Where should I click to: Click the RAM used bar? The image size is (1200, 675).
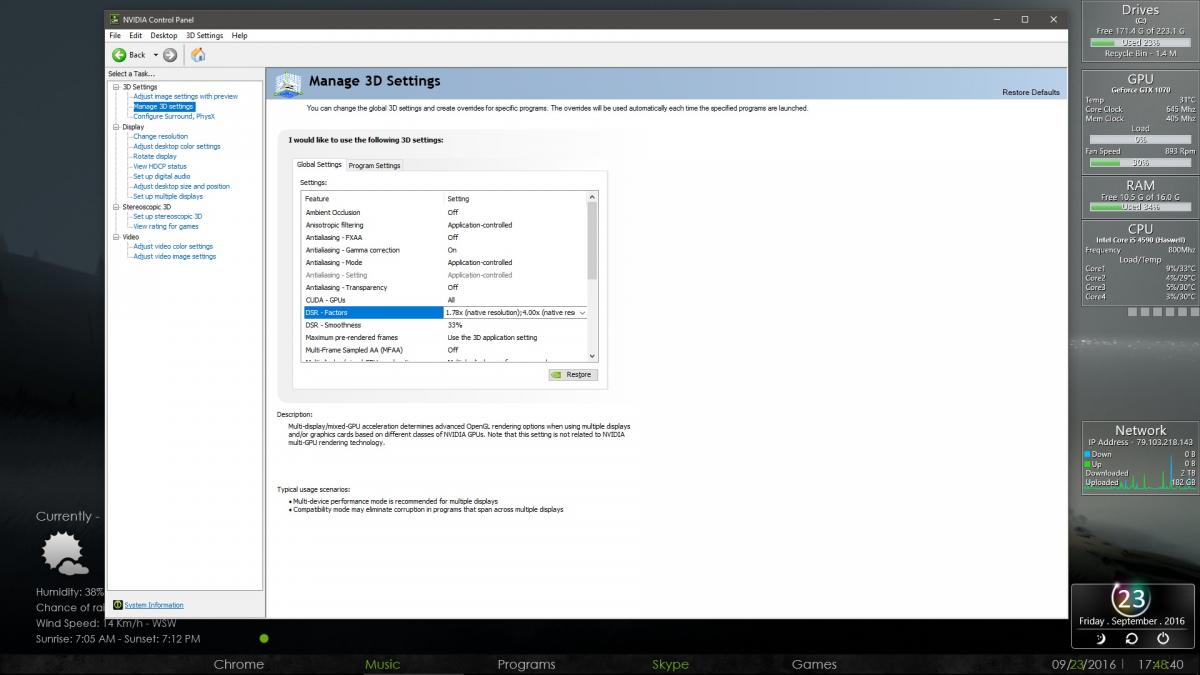point(1140,207)
